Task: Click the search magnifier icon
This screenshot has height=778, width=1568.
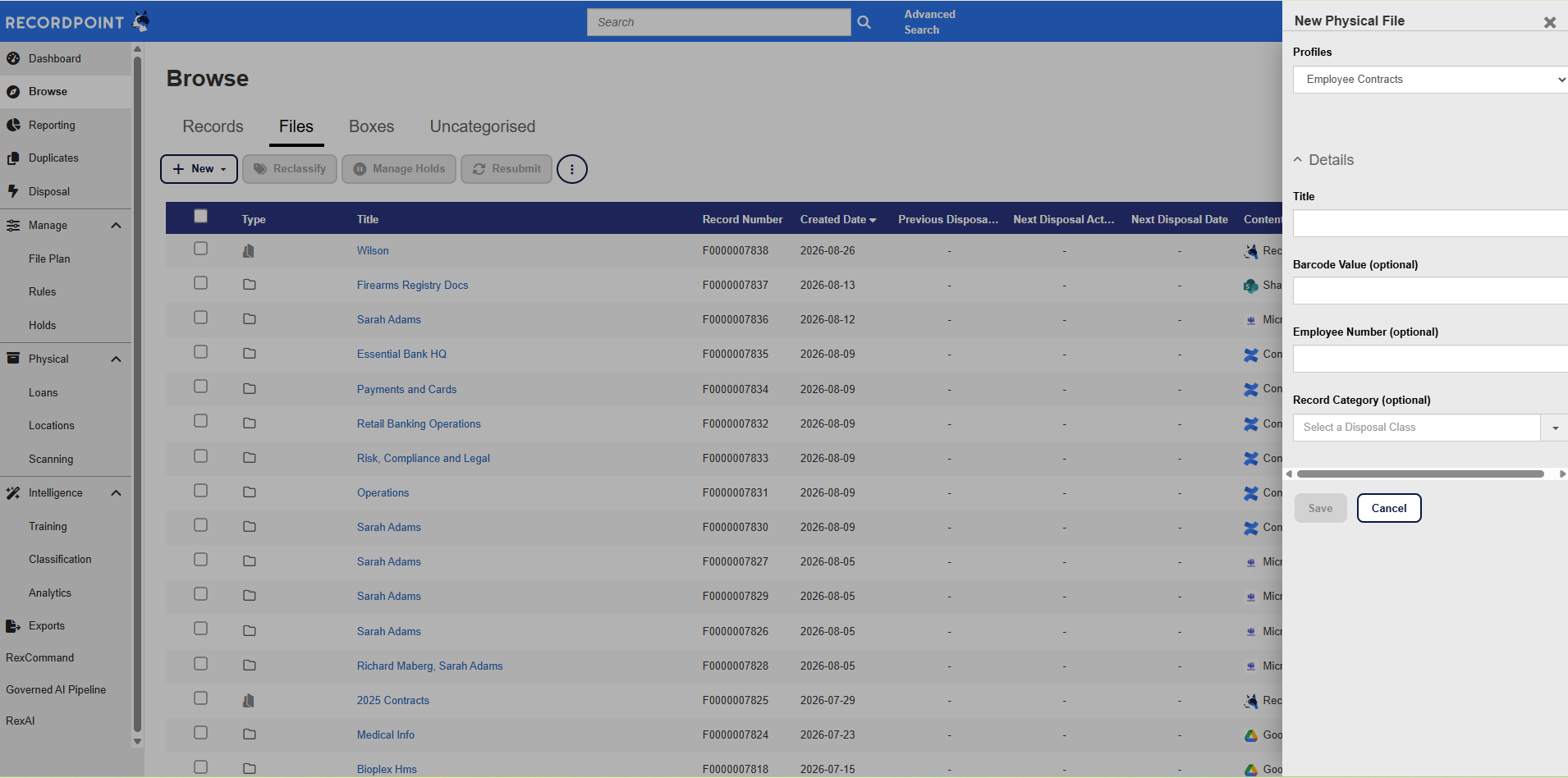Action: (864, 22)
